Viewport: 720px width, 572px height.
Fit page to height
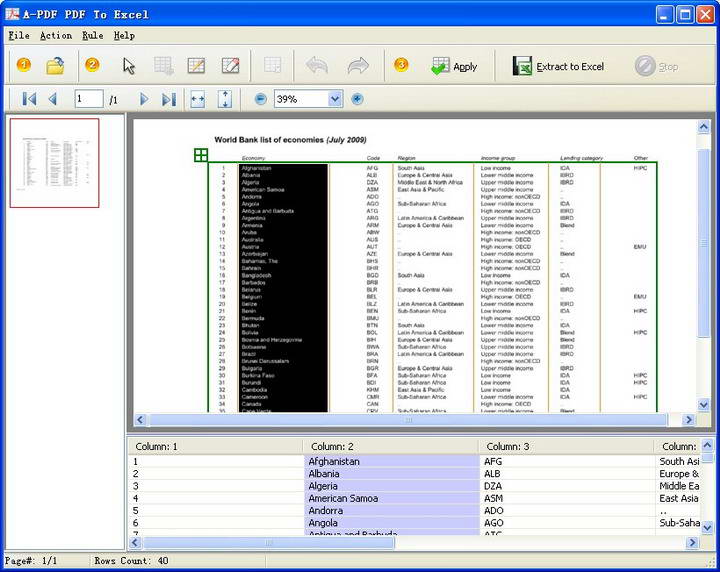(x=225, y=99)
